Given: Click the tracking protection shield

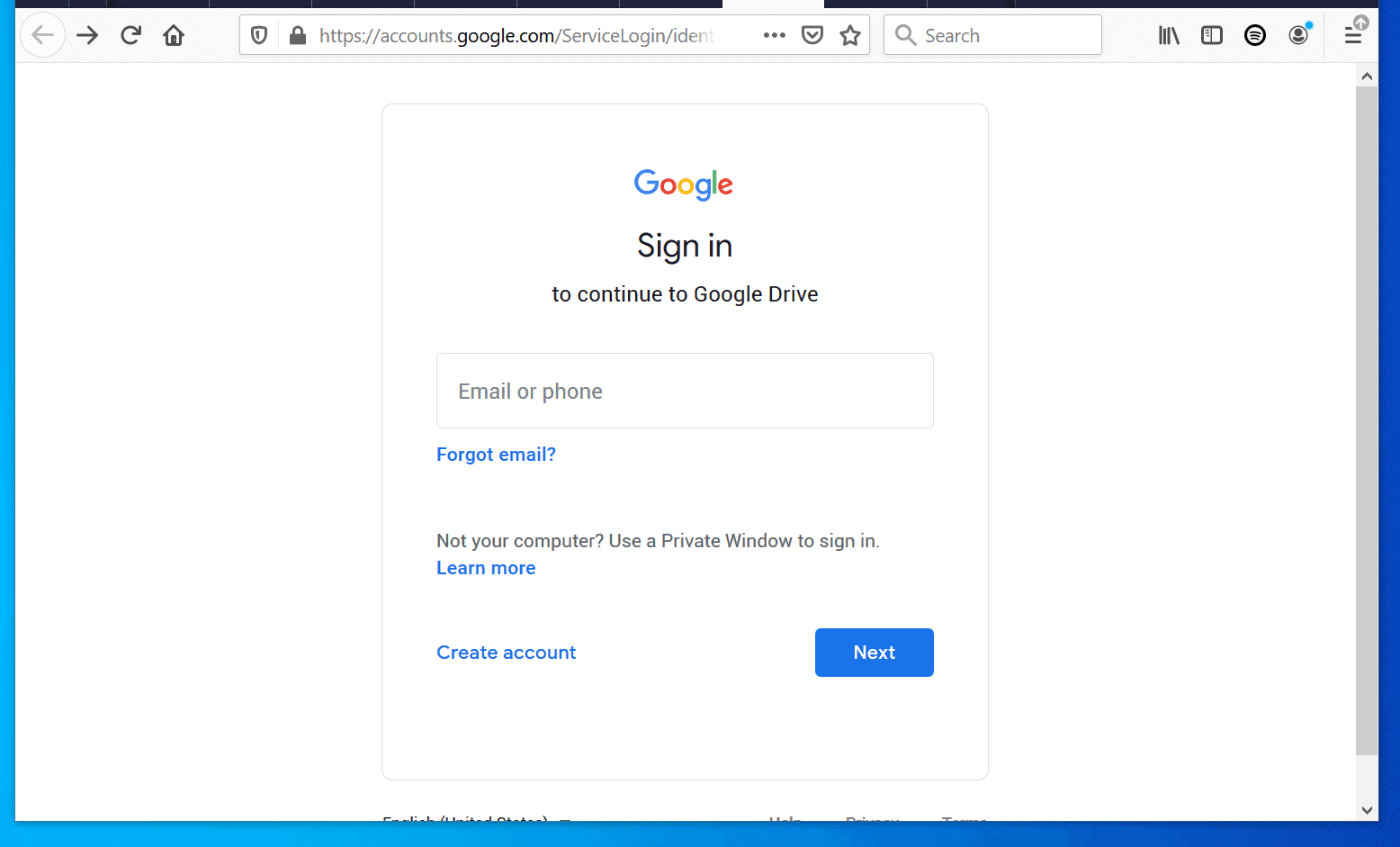Looking at the screenshot, I should pyautogui.click(x=259, y=34).
